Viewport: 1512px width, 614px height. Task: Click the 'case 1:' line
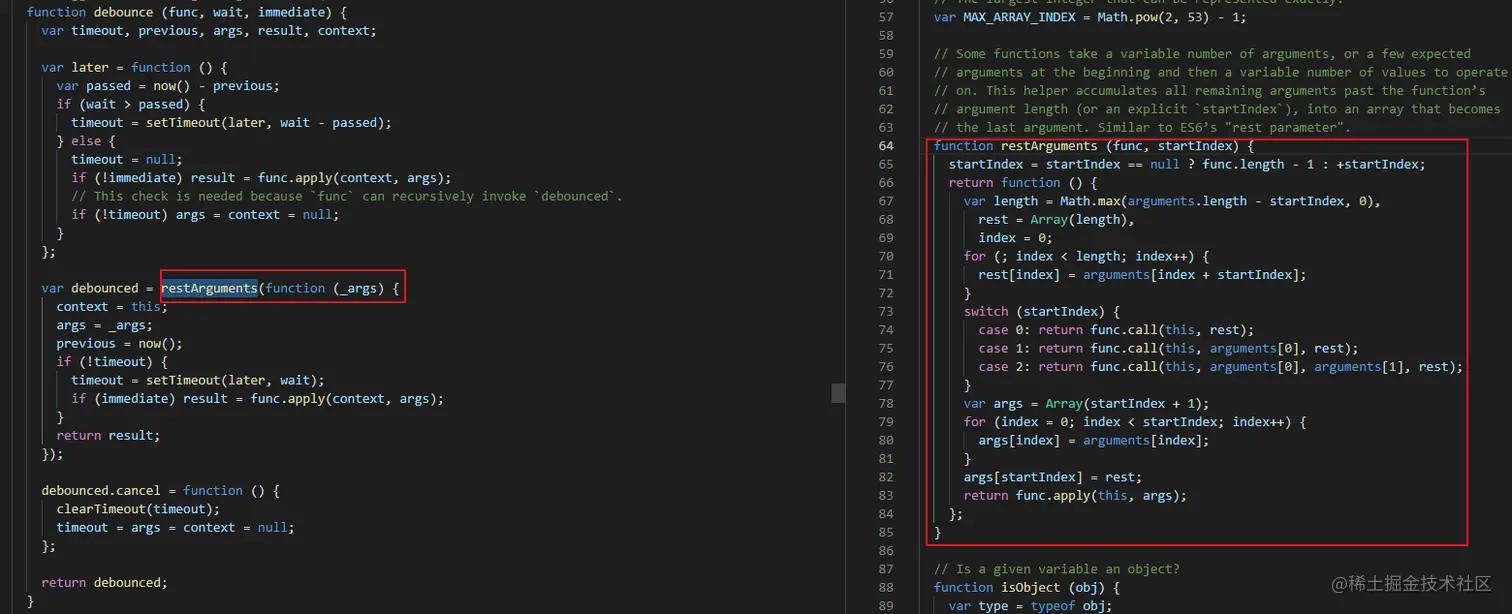(x=1169, y=348)
